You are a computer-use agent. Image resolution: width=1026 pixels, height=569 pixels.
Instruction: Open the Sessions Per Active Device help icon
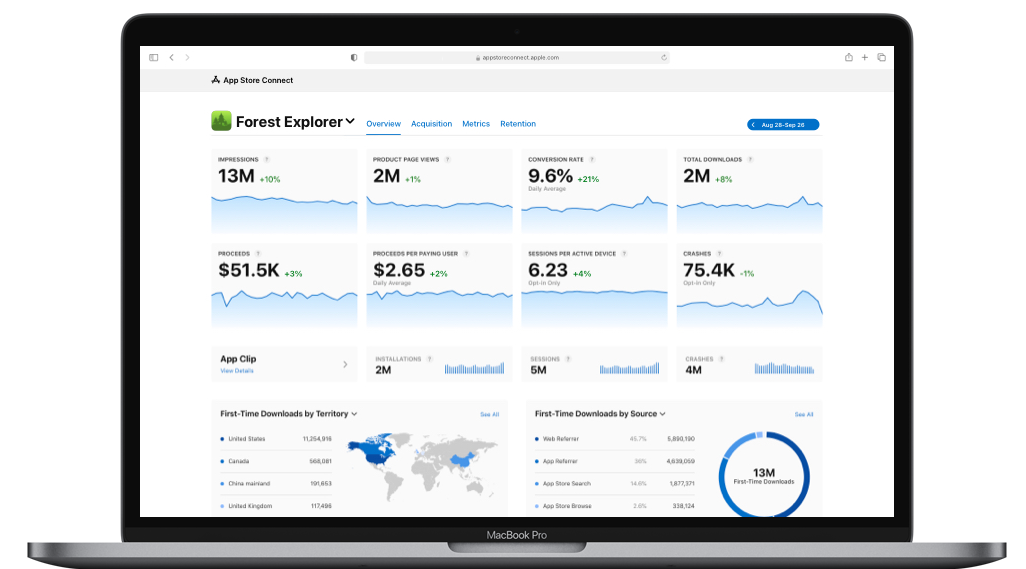(624, 254)
